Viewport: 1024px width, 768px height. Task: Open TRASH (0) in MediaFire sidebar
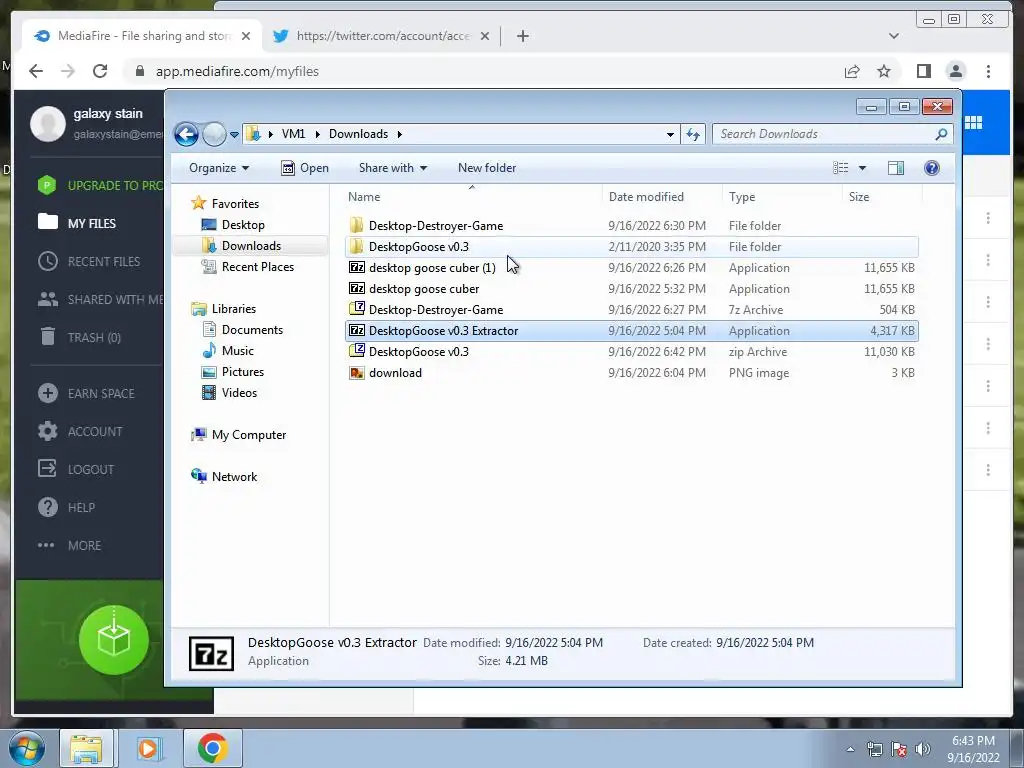pos(80,337)
